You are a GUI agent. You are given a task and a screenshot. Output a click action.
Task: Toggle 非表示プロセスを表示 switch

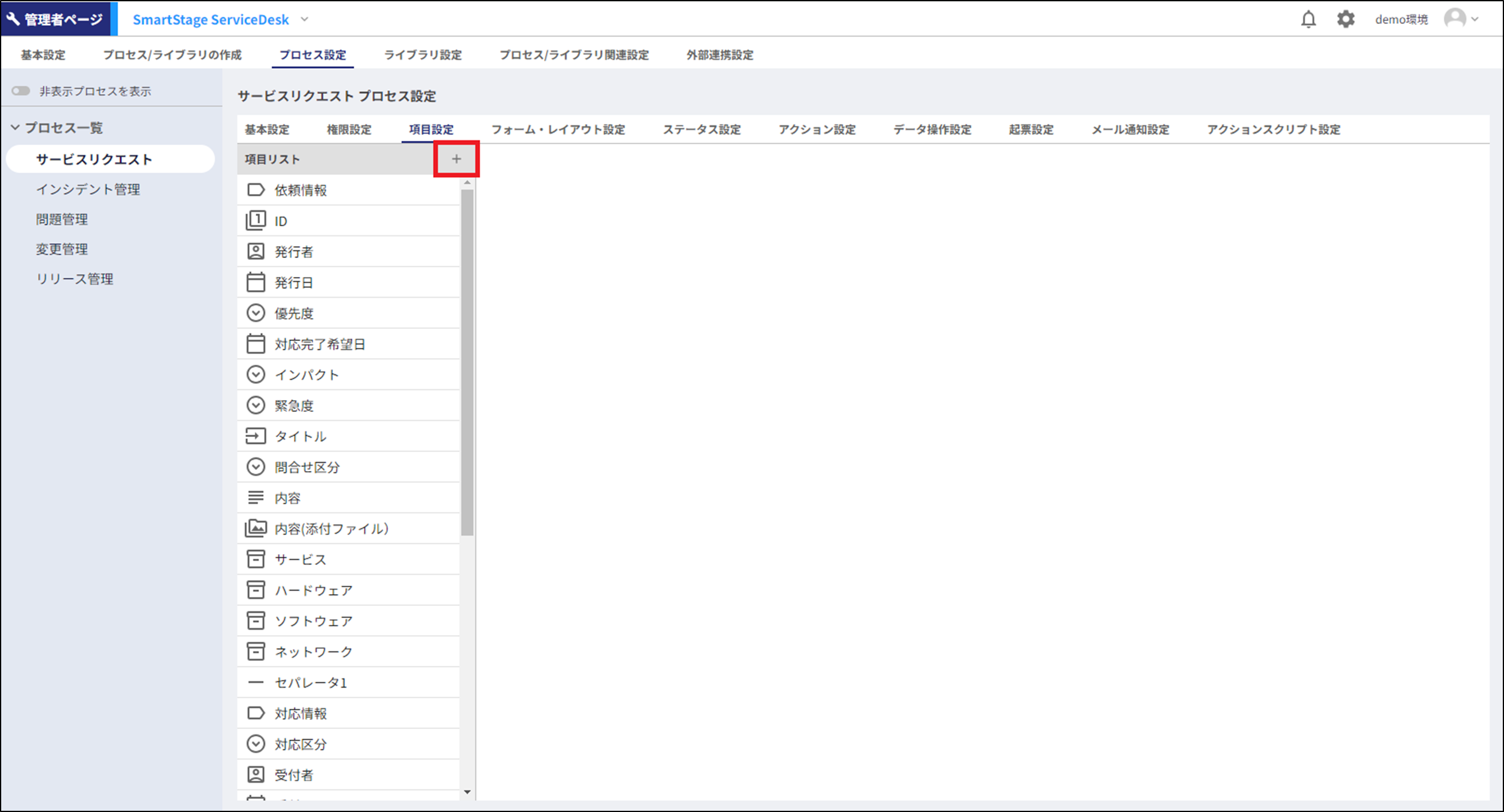coord(21,91)
